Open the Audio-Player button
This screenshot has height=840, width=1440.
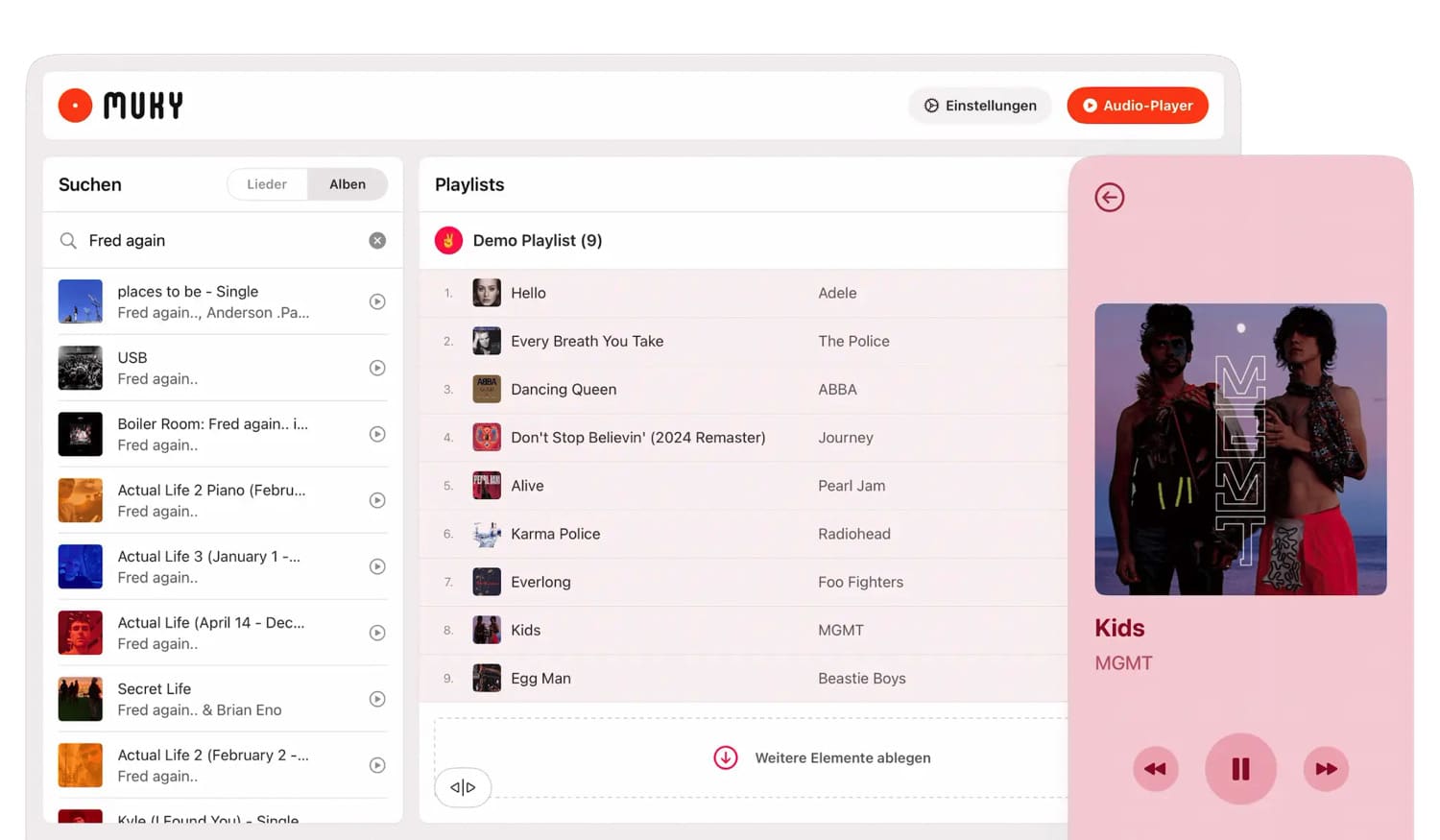click(1138, 106)
